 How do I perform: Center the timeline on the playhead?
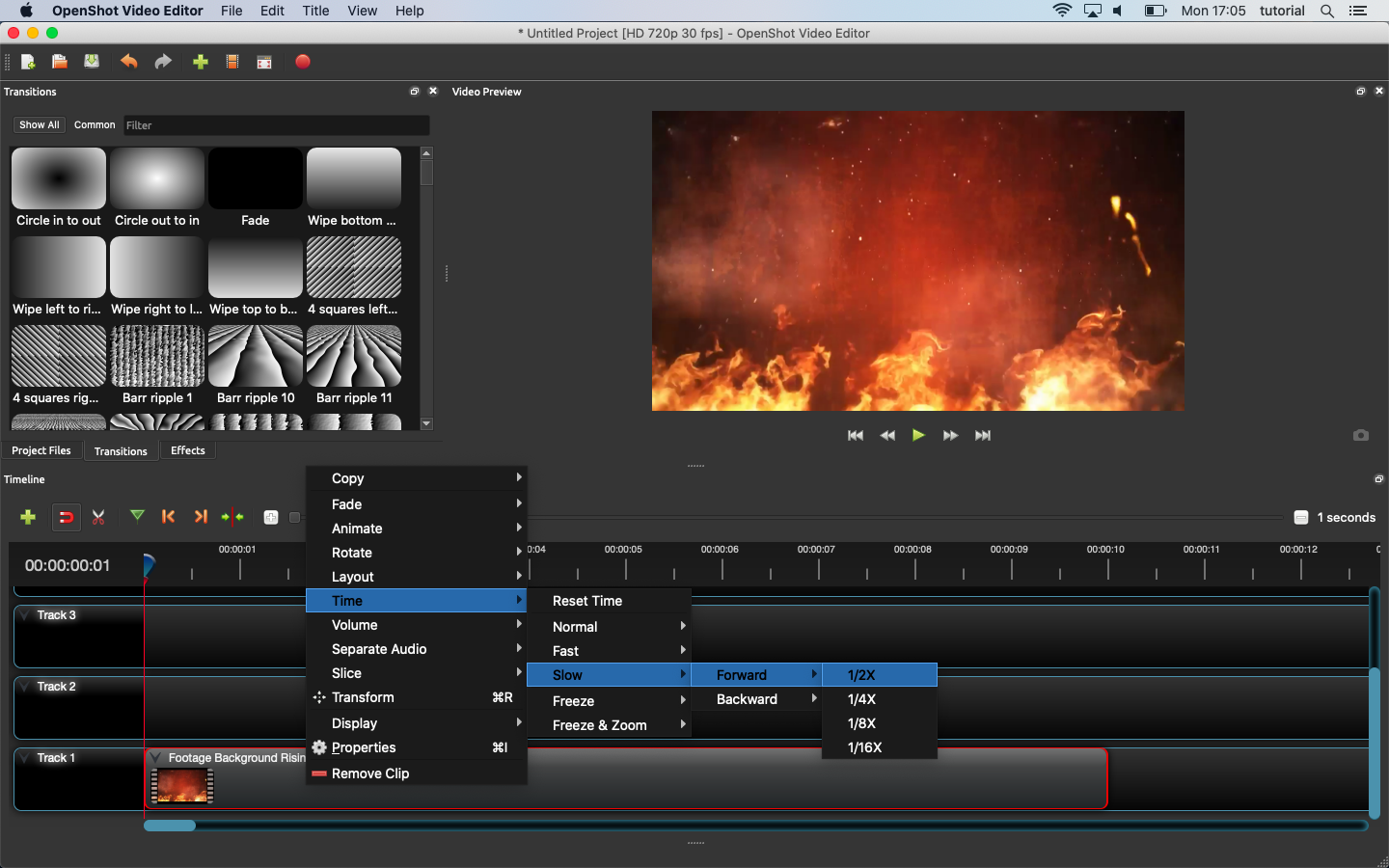(x=232, y=517)
